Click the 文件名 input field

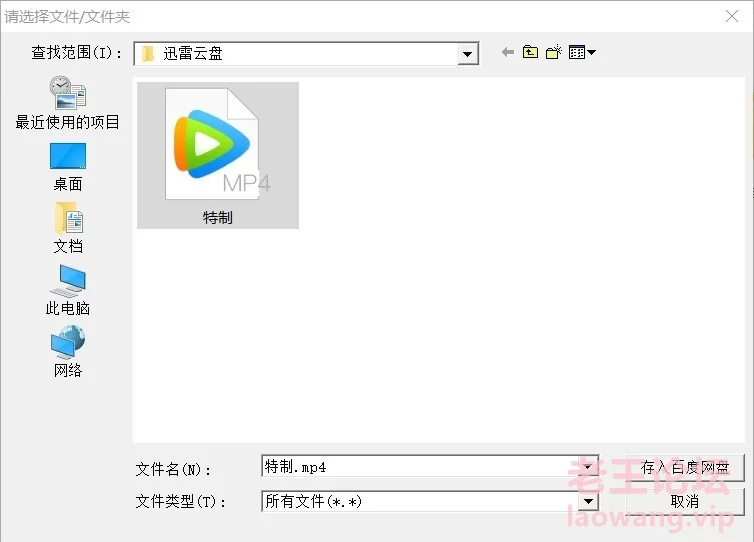419,466
